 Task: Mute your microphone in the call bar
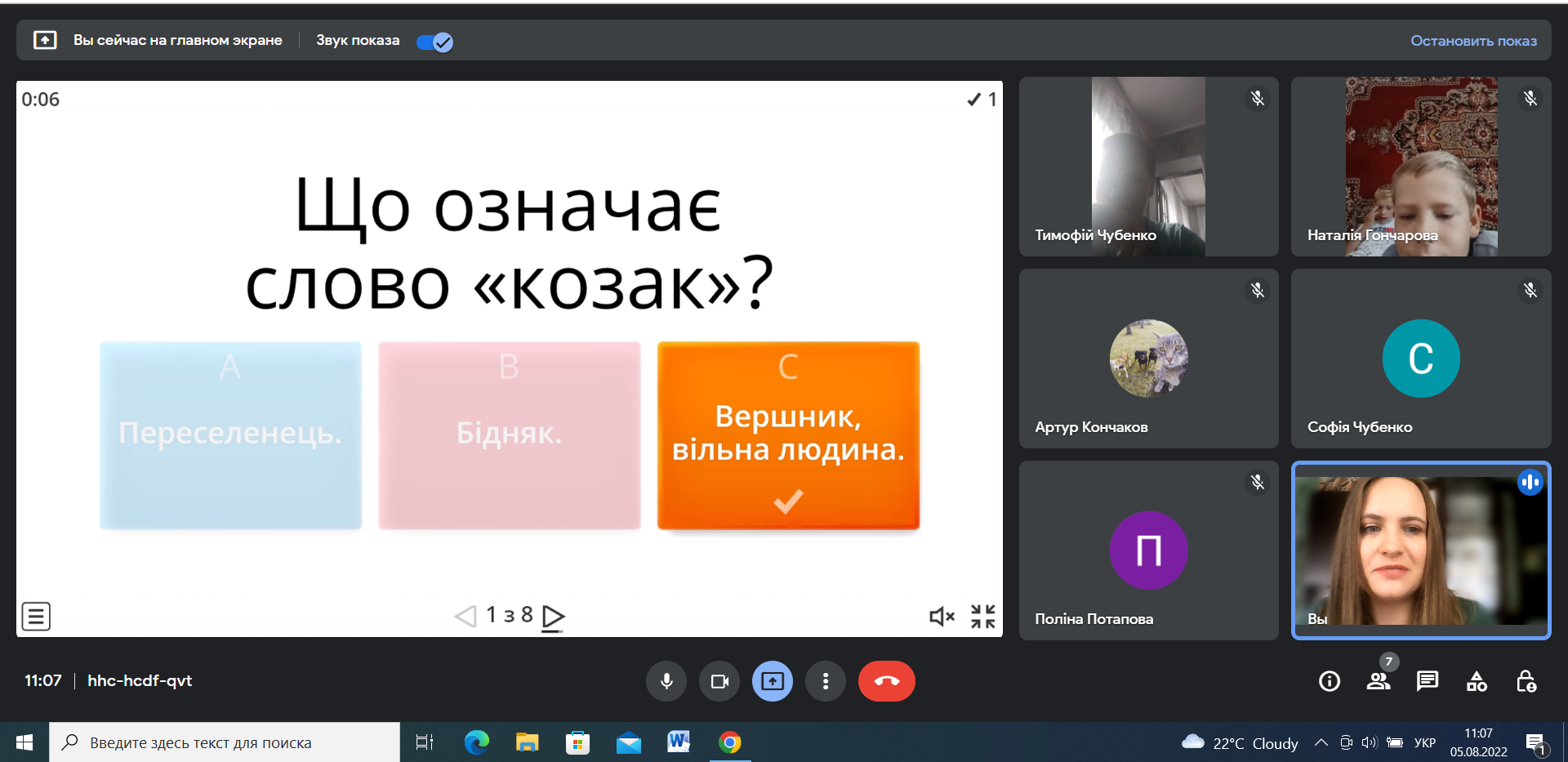pos(666,681)
